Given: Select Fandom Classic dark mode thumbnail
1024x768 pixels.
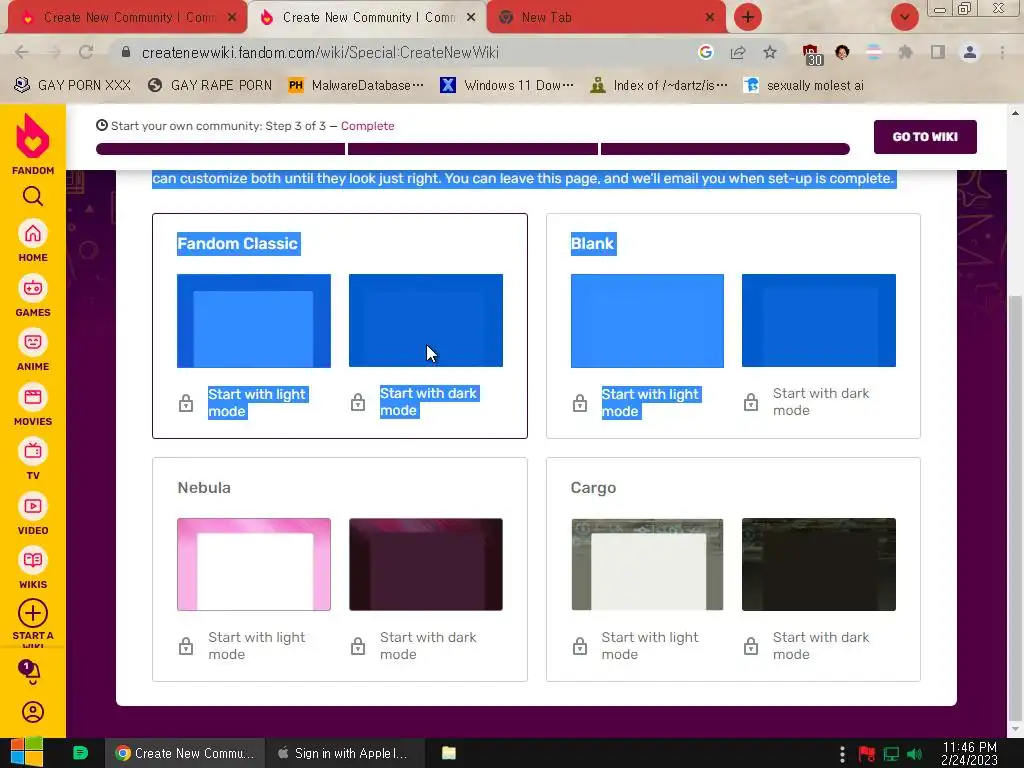Looking at the screenshot, I should [426, 321].
